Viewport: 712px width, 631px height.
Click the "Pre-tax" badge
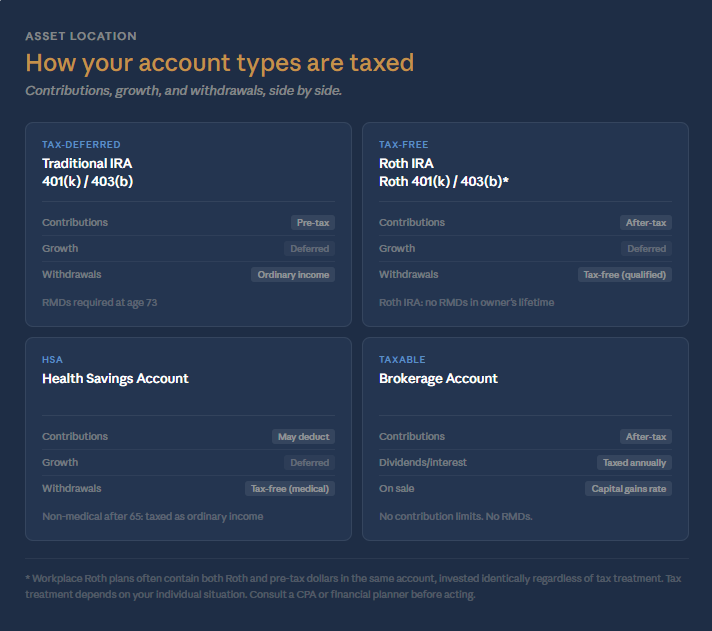tap(313, 223)
